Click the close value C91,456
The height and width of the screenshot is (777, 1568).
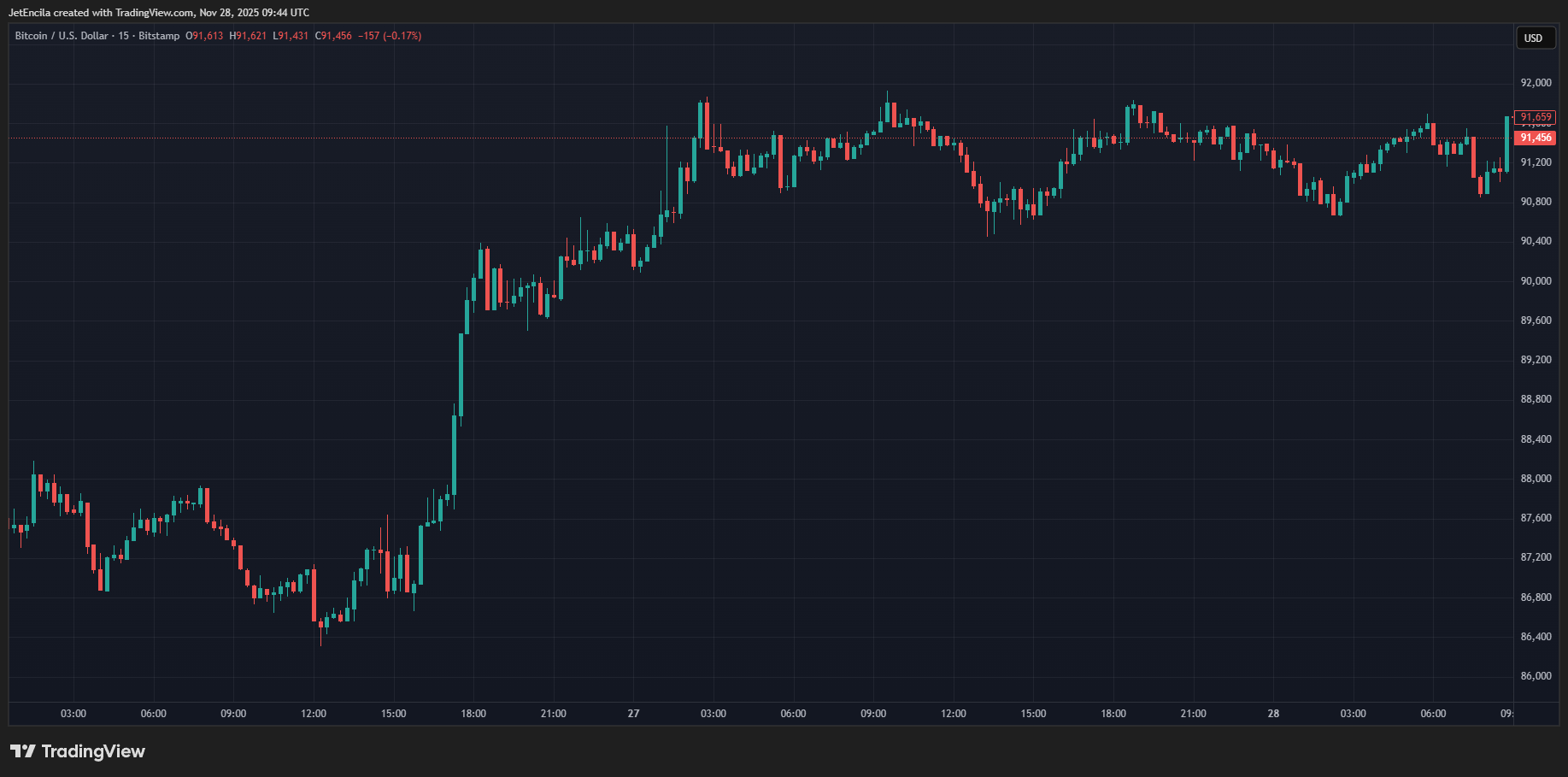pyautogui.click(x=333, y=36)
